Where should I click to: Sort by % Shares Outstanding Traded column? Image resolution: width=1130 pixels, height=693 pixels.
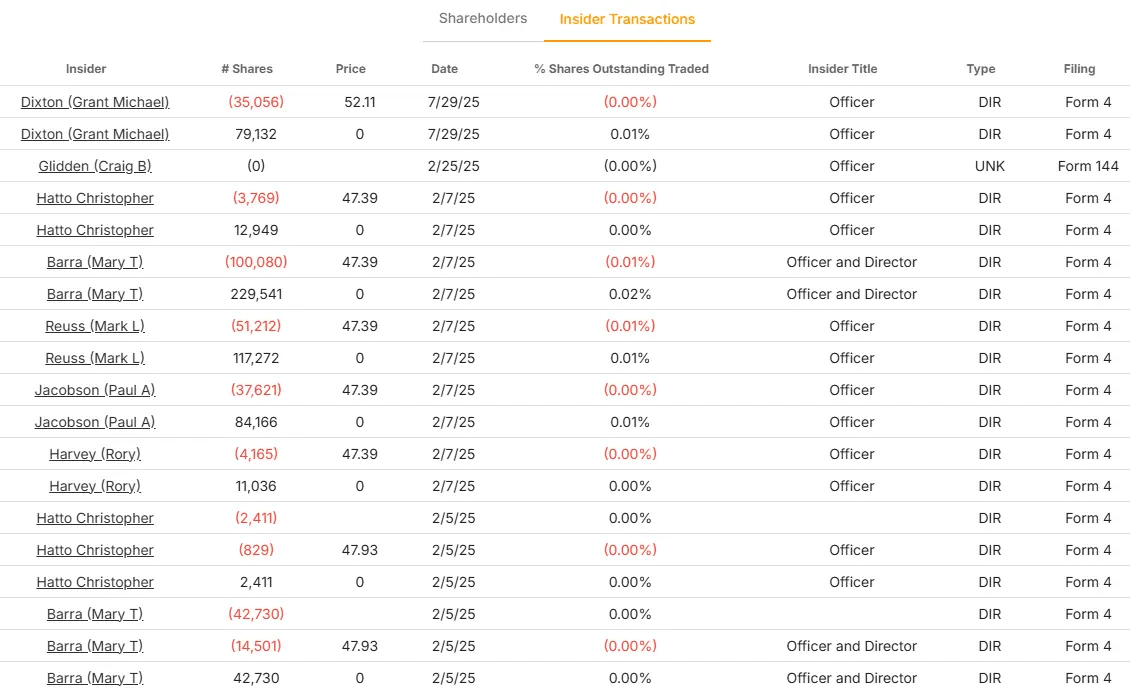(622, 69)
